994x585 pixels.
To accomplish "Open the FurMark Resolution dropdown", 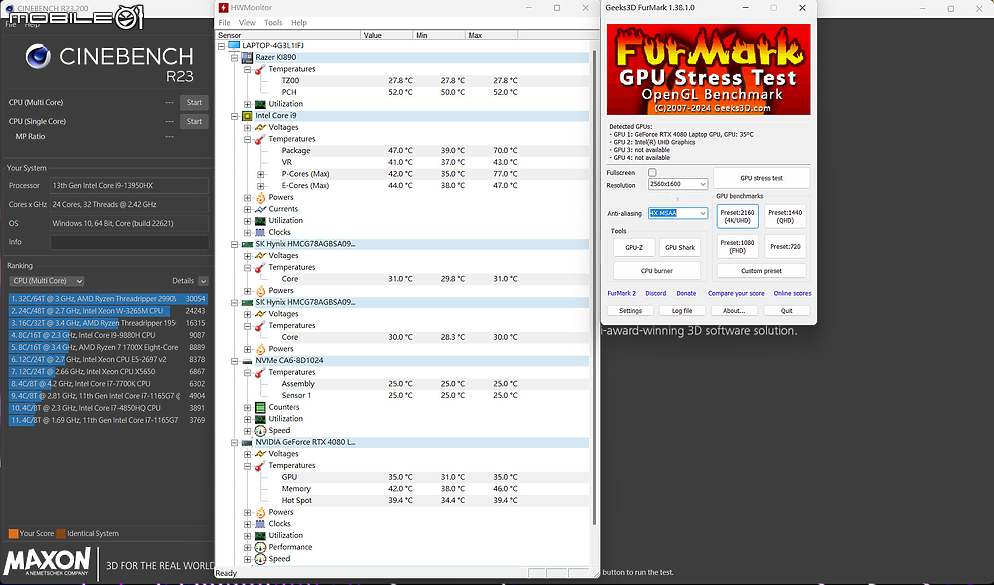I will coord(678,184).
